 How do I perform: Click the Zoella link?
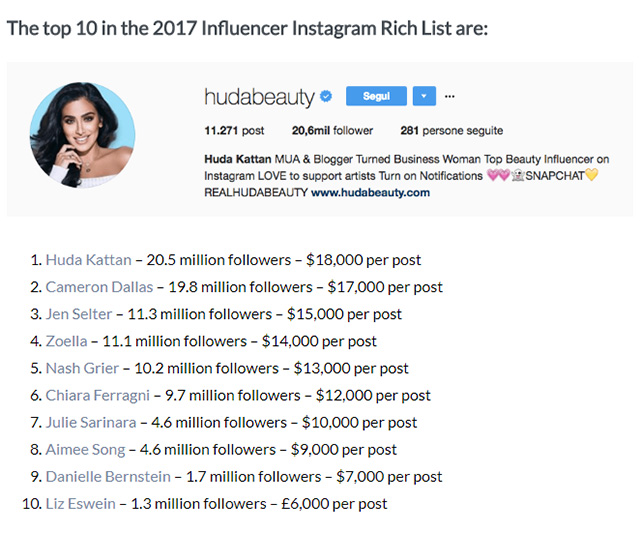66,341
